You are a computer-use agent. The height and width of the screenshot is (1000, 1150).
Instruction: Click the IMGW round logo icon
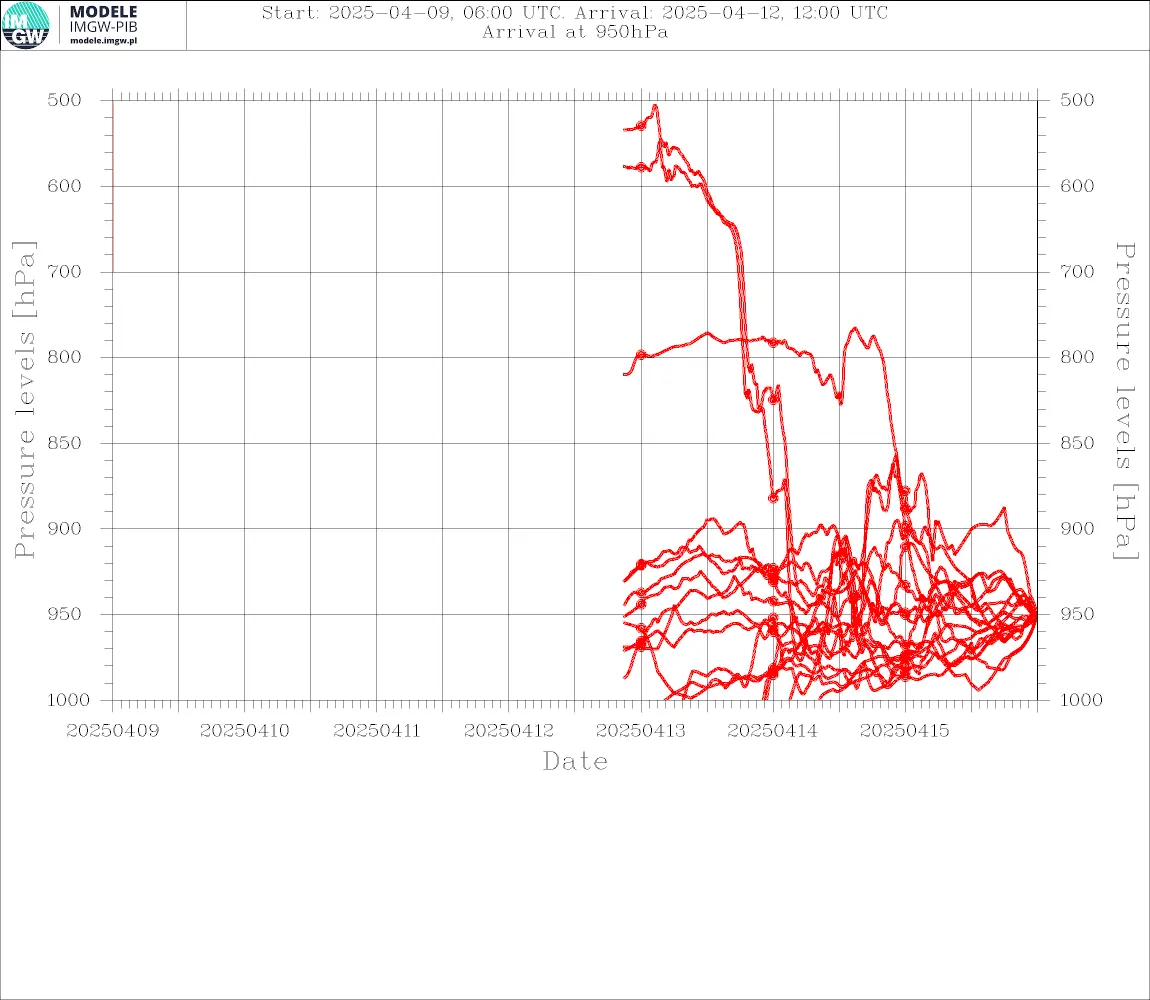coord(26,26)
